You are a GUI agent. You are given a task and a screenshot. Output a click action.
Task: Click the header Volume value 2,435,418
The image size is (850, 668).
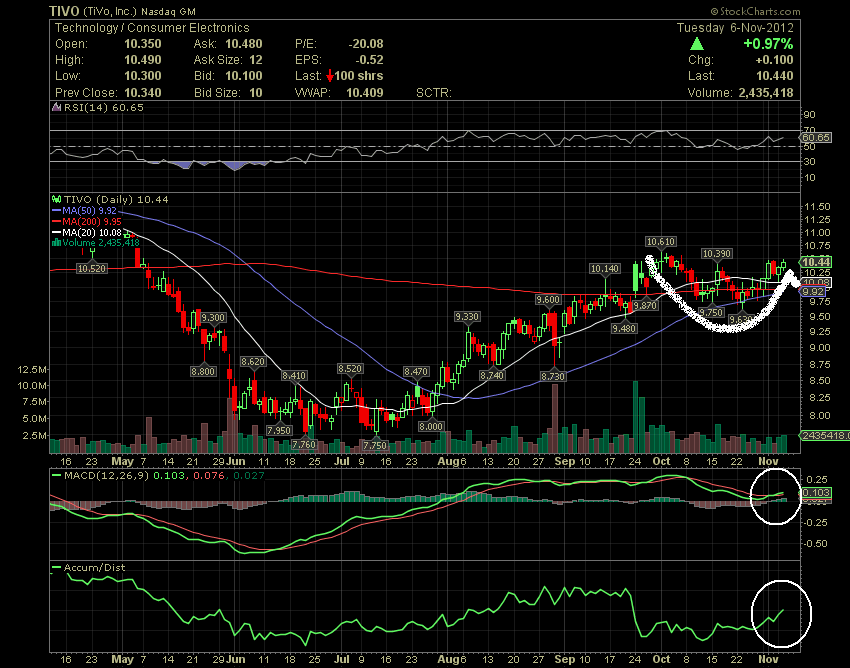coord(766,93)
